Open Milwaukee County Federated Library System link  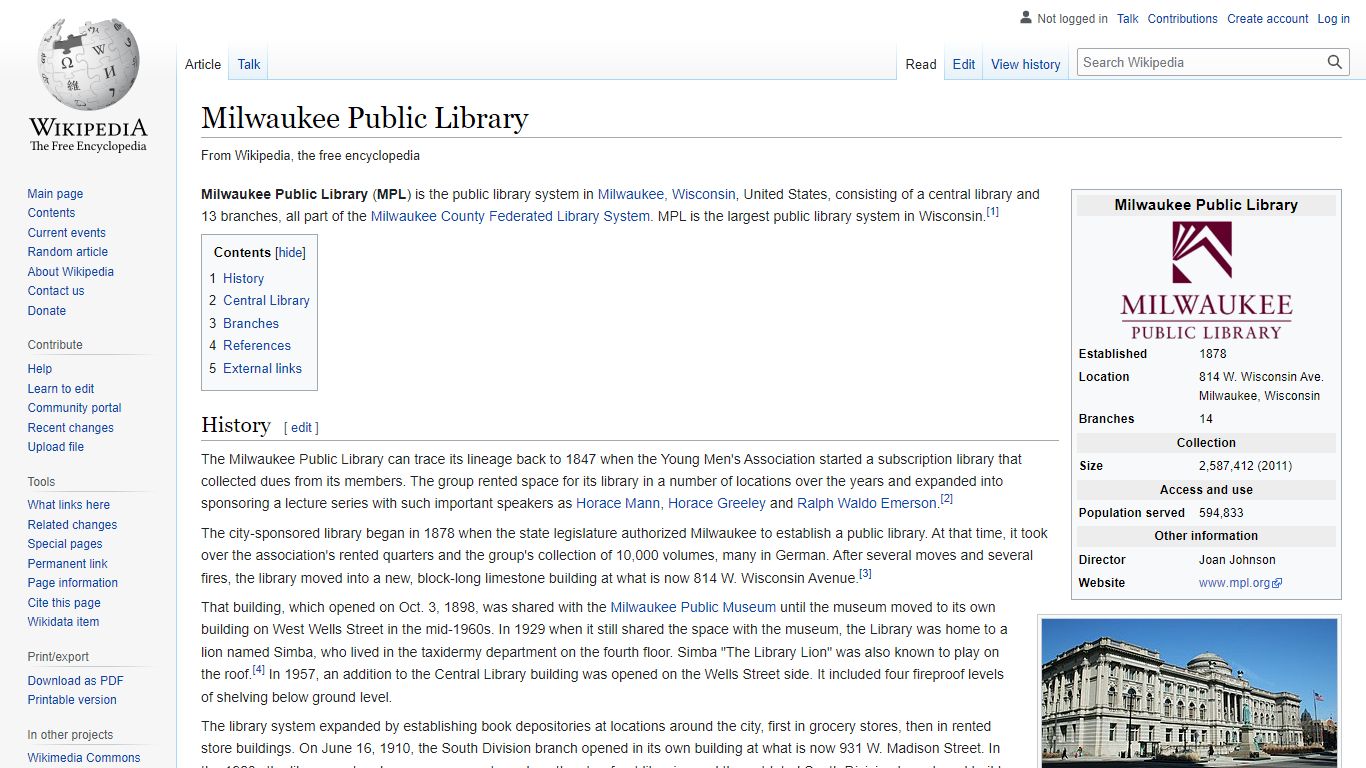510,216
